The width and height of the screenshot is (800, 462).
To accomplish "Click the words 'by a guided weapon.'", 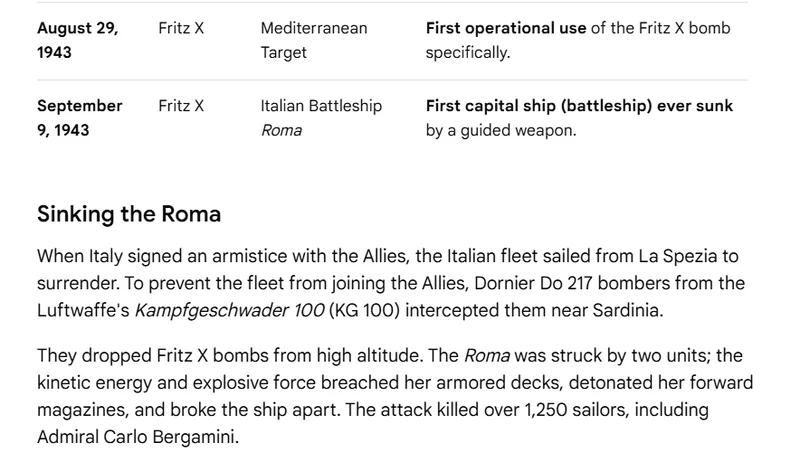I will click(x=501, y=131).
